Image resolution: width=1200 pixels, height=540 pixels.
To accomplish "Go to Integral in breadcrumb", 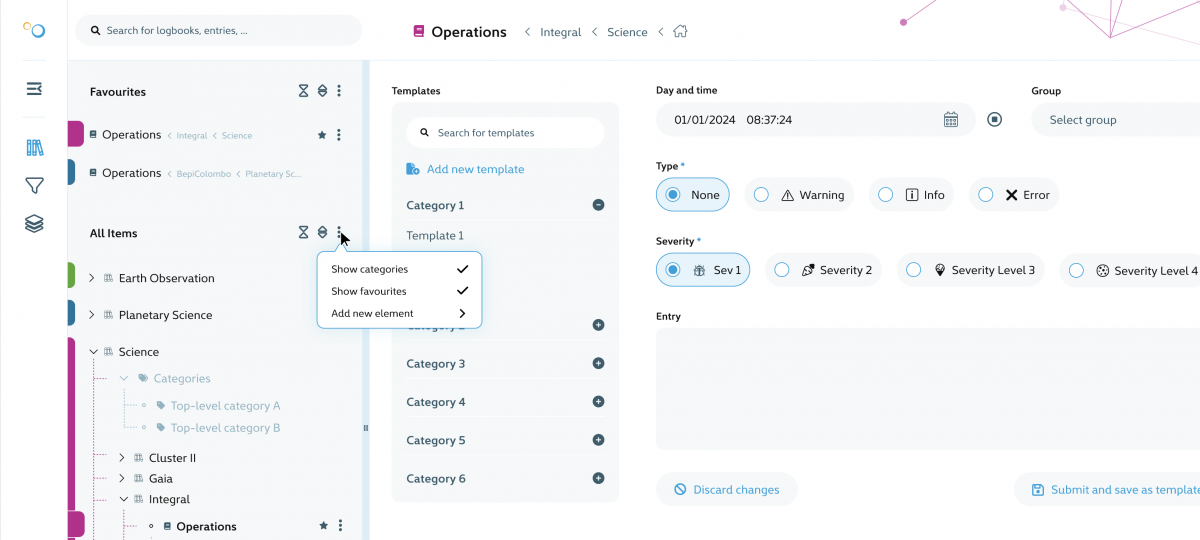I will tap(560, 32).
